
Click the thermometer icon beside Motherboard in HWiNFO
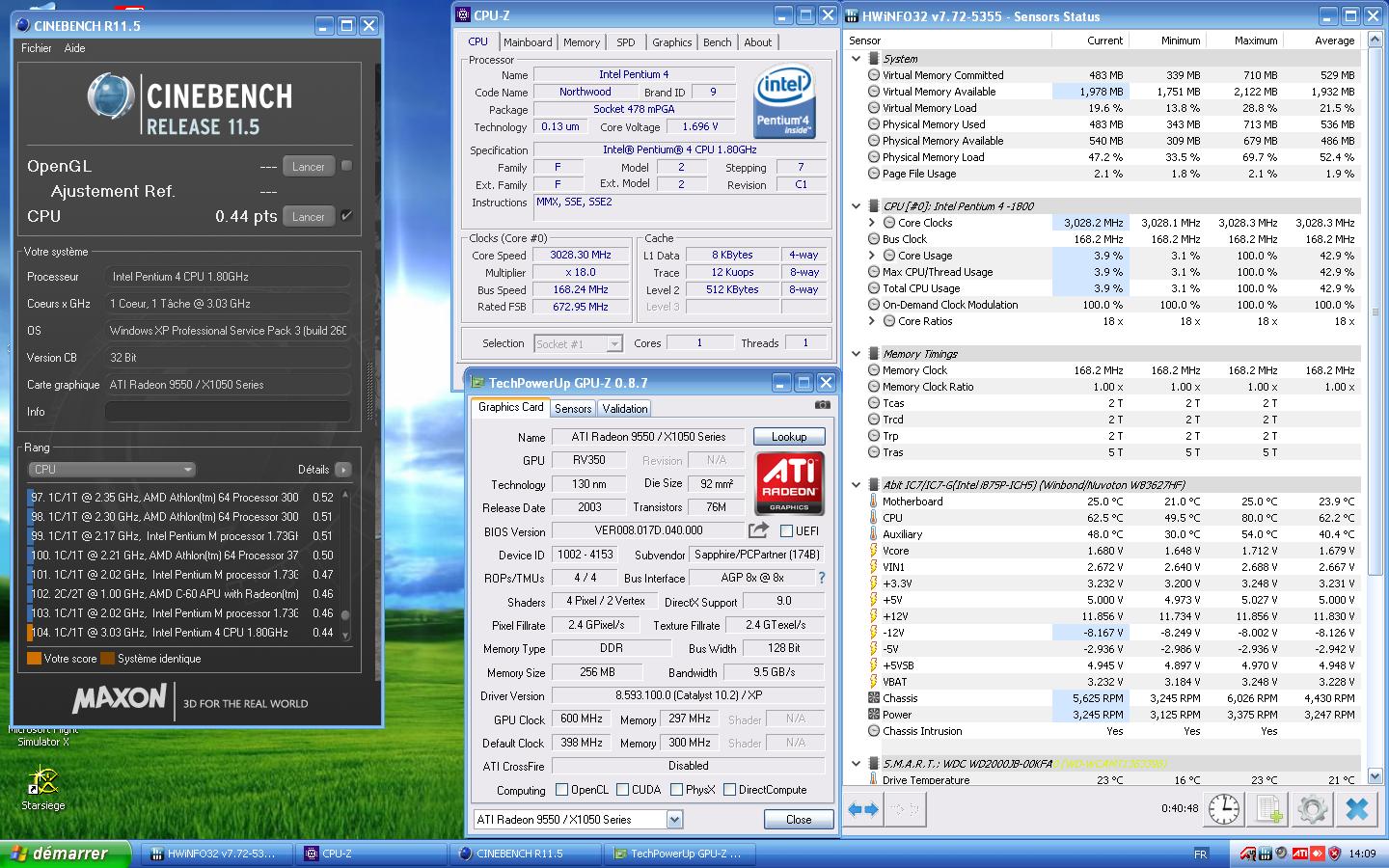pyautogui.click(x=874, y=502)
